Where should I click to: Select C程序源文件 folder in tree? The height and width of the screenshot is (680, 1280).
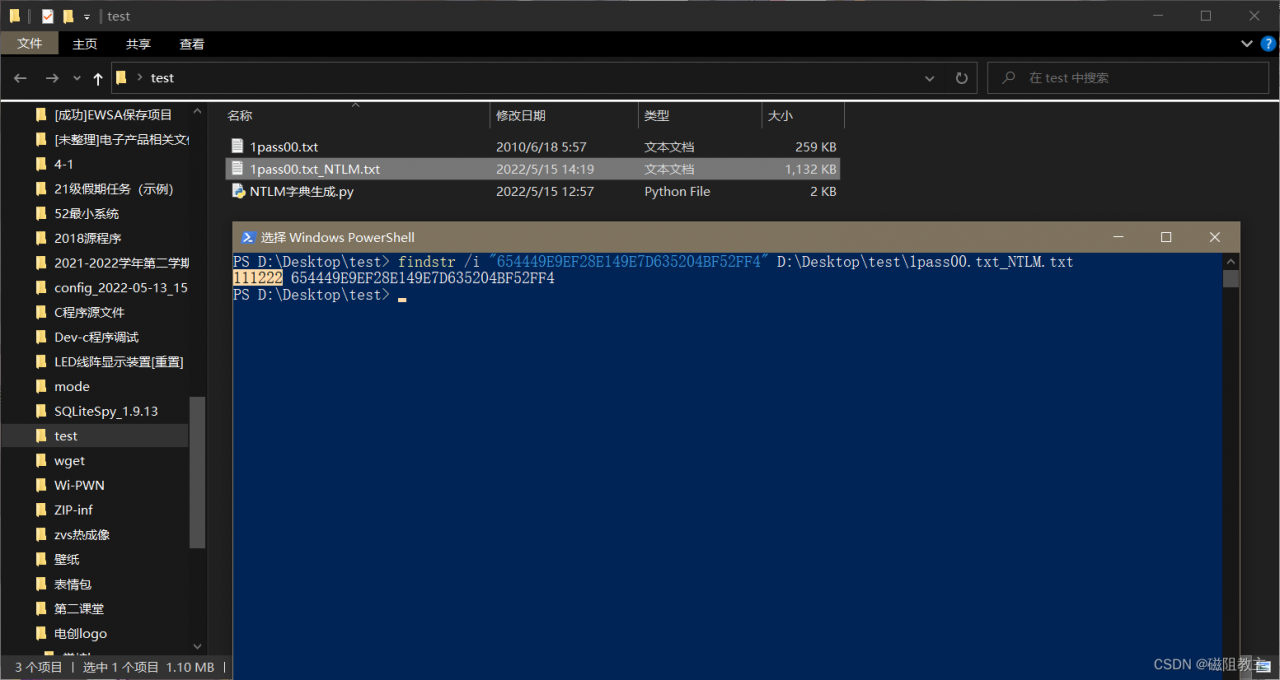pyautogui.click(x=89, y=312)
